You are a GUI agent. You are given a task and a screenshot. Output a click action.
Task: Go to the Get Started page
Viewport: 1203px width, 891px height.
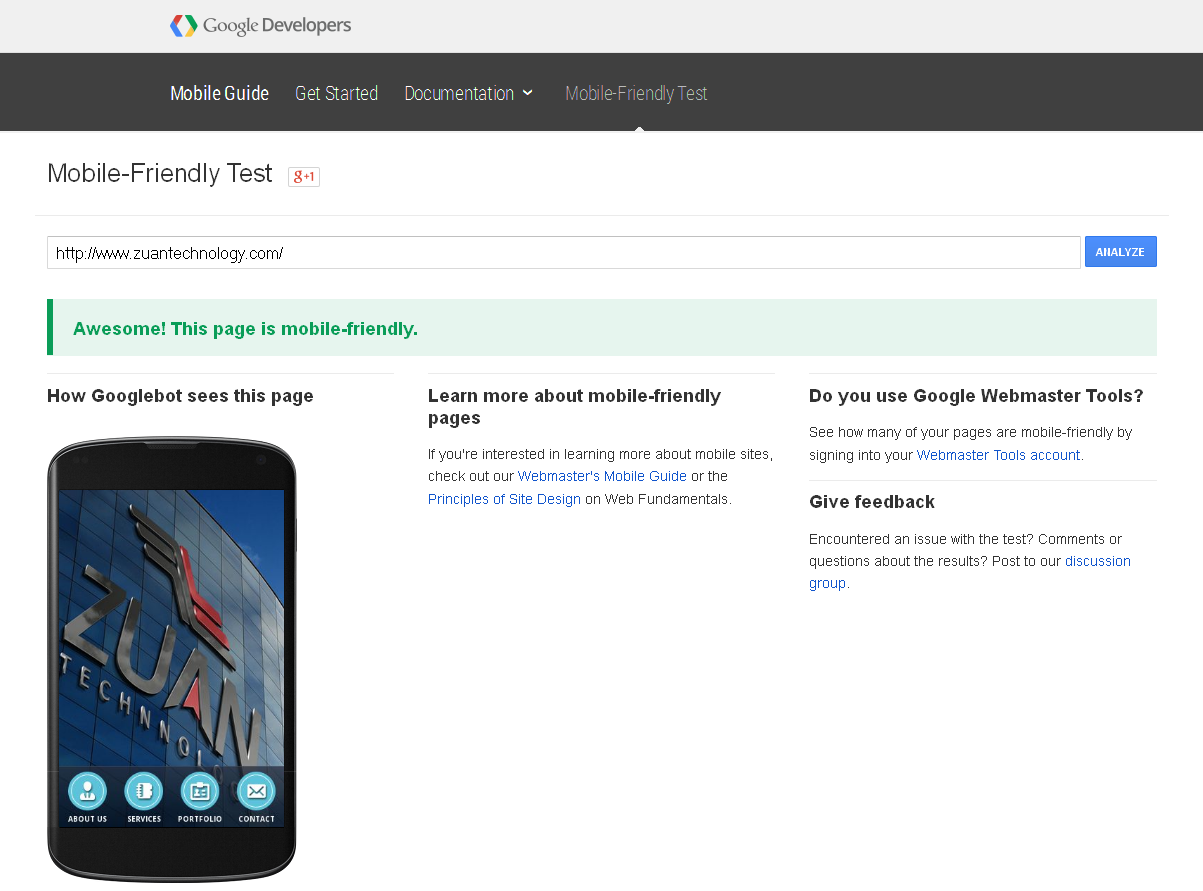pyautogui.click(x=336, y=93)
